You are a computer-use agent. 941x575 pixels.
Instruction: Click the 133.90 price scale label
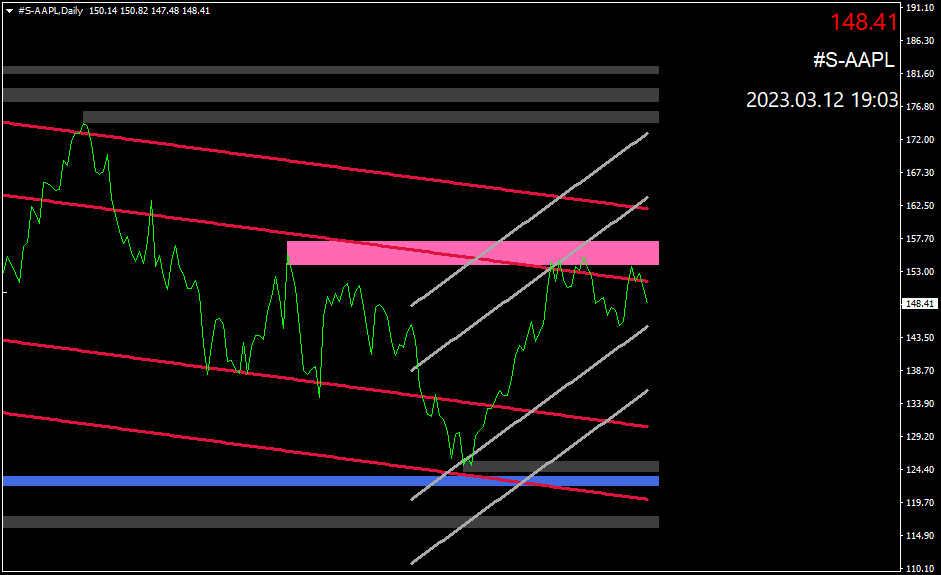(920, 404)
